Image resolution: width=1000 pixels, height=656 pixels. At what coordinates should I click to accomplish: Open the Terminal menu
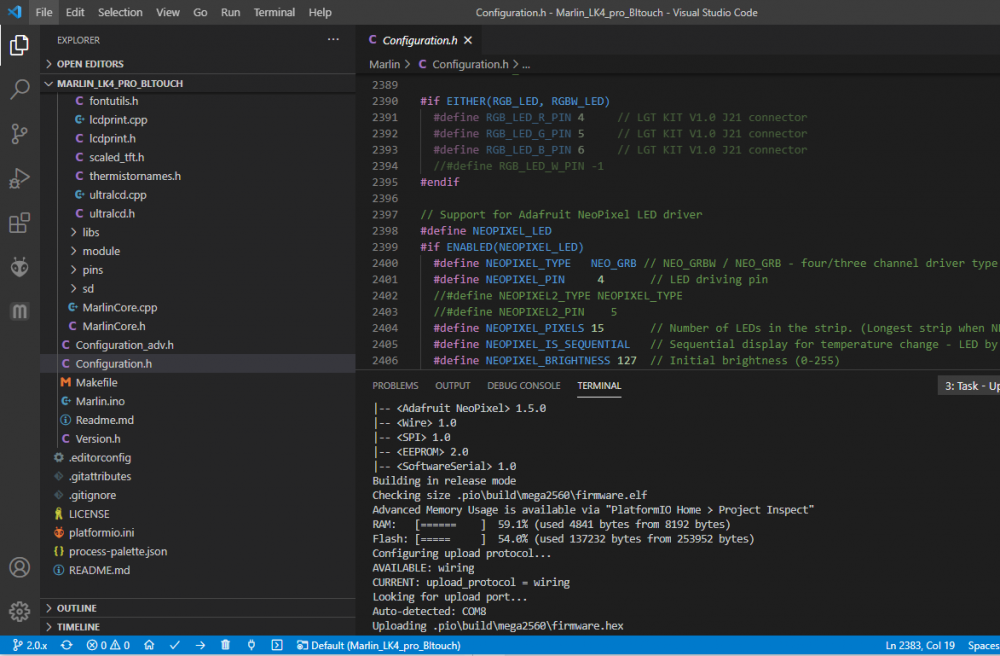point(274,13)
